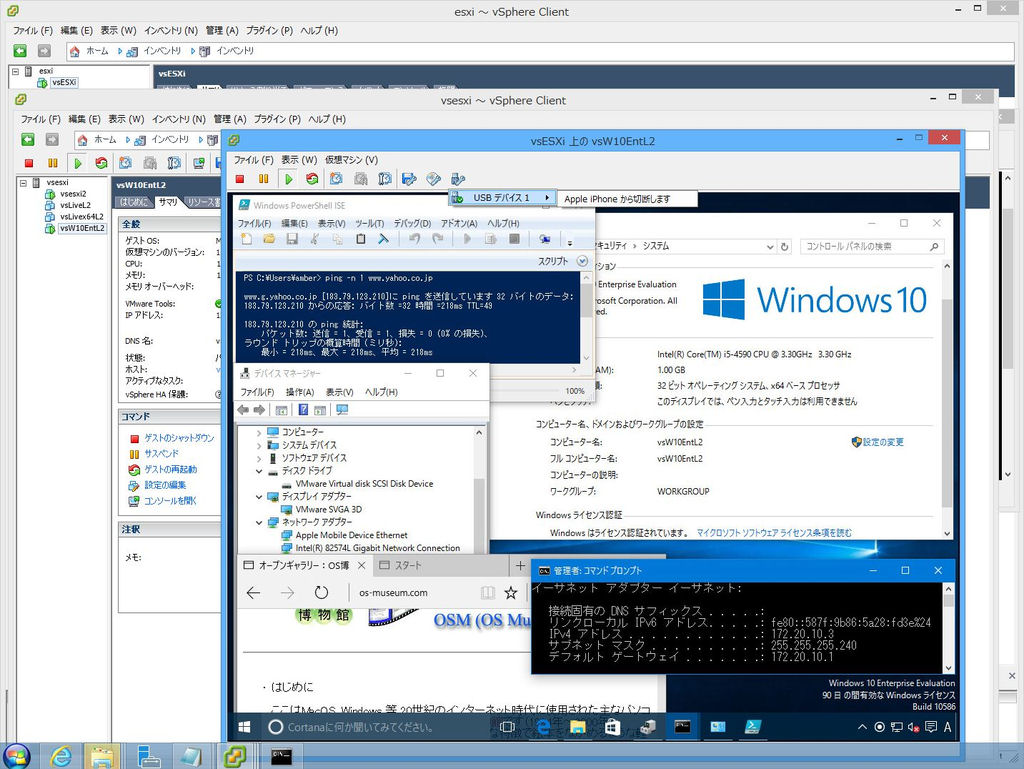Collapse the ディスク ドライブ node in Device Manager
The image size is (1024, 769).
coord(259,471)
